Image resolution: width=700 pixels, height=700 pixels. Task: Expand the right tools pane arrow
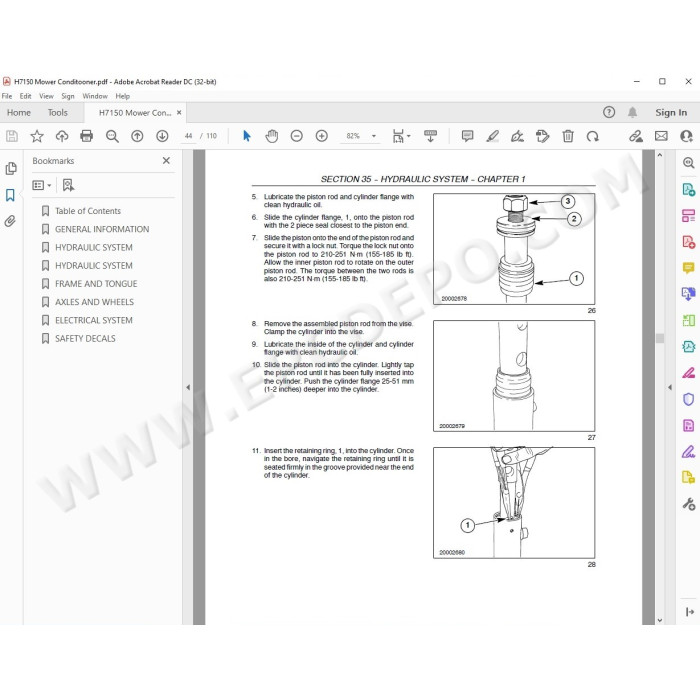click(x=670, y=387)
